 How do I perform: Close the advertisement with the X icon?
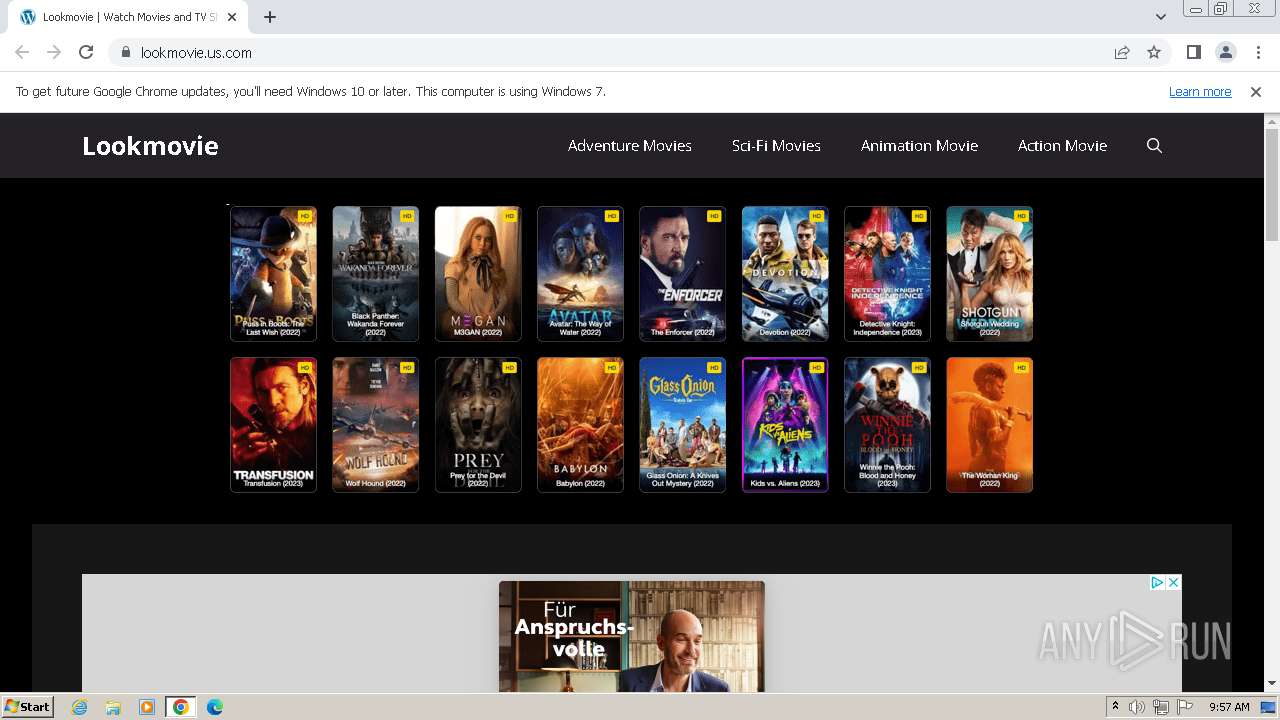point(1174,582)
